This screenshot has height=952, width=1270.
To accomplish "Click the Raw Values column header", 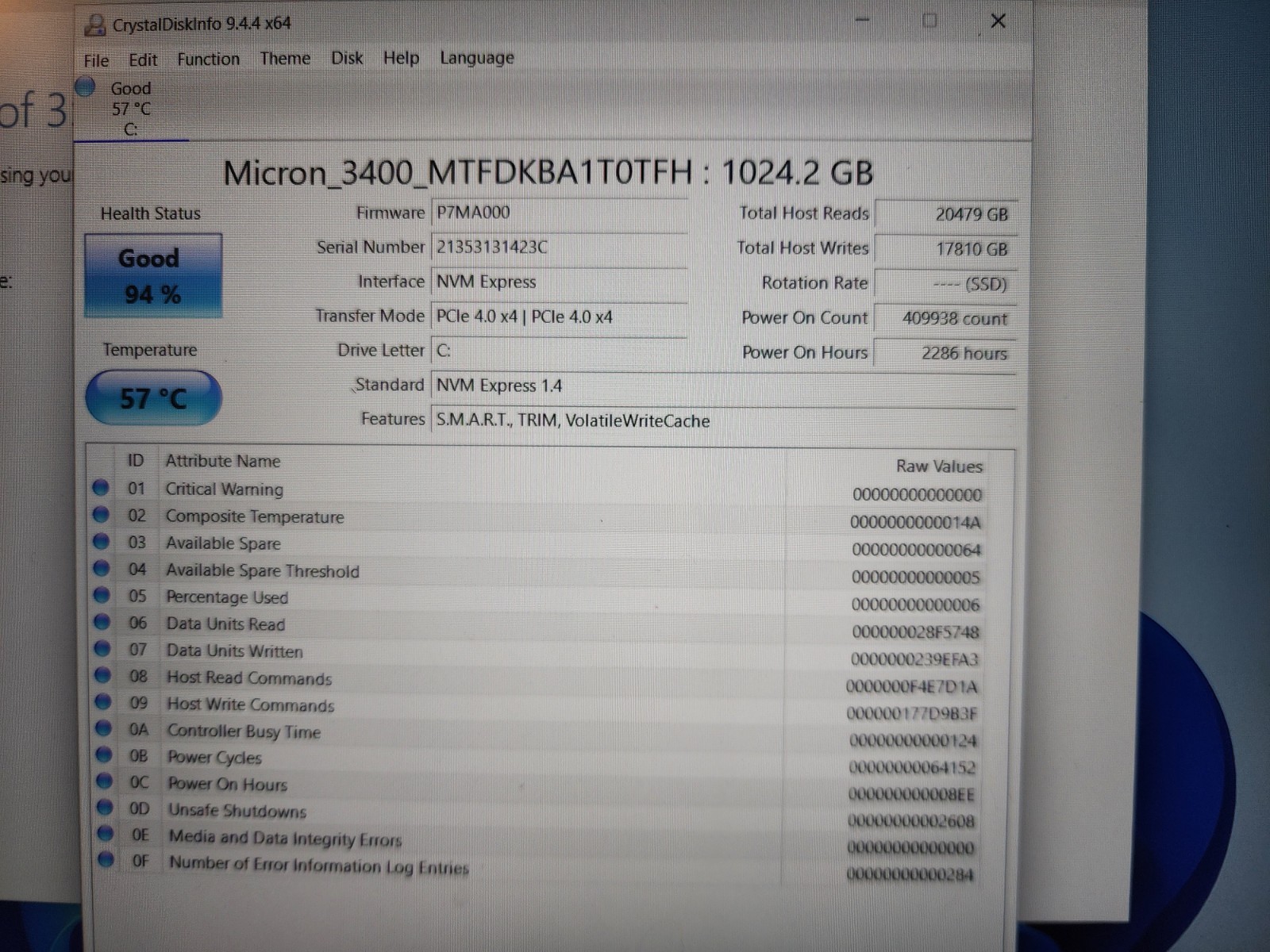I will click(x=939, y=466).
